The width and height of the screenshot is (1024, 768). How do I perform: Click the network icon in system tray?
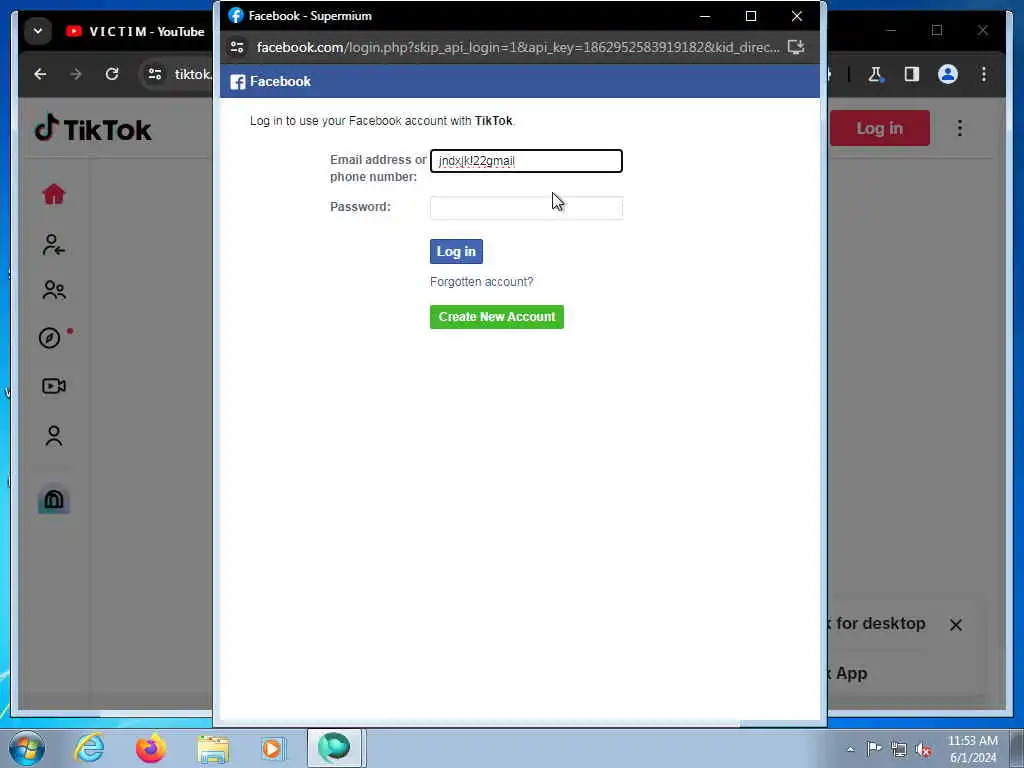coord(899,750)
